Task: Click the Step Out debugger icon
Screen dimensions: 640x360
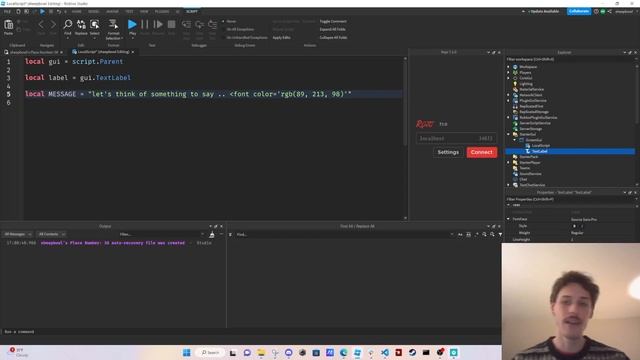Action: click(x=213, y=24)
